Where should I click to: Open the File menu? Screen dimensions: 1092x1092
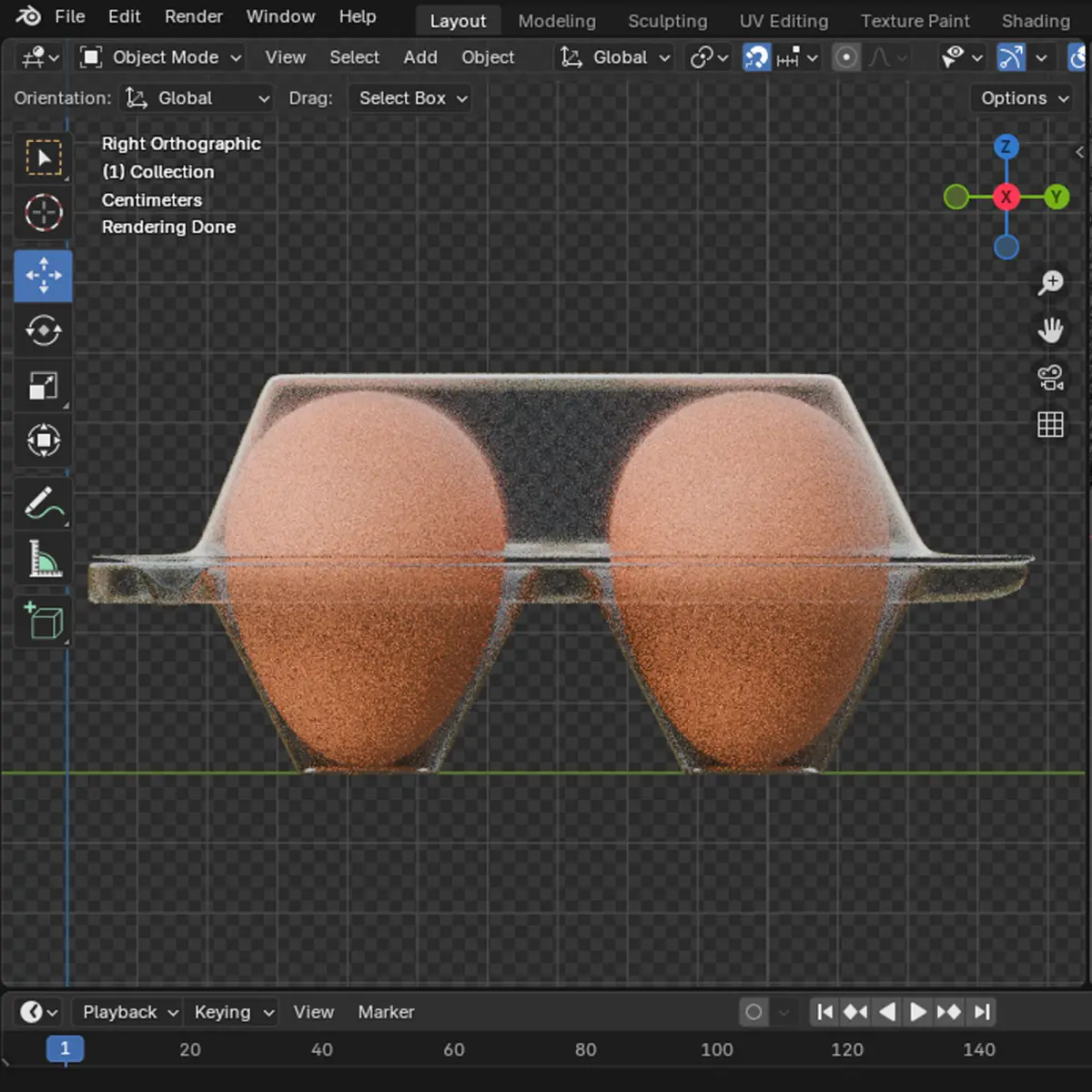(69, 16)
